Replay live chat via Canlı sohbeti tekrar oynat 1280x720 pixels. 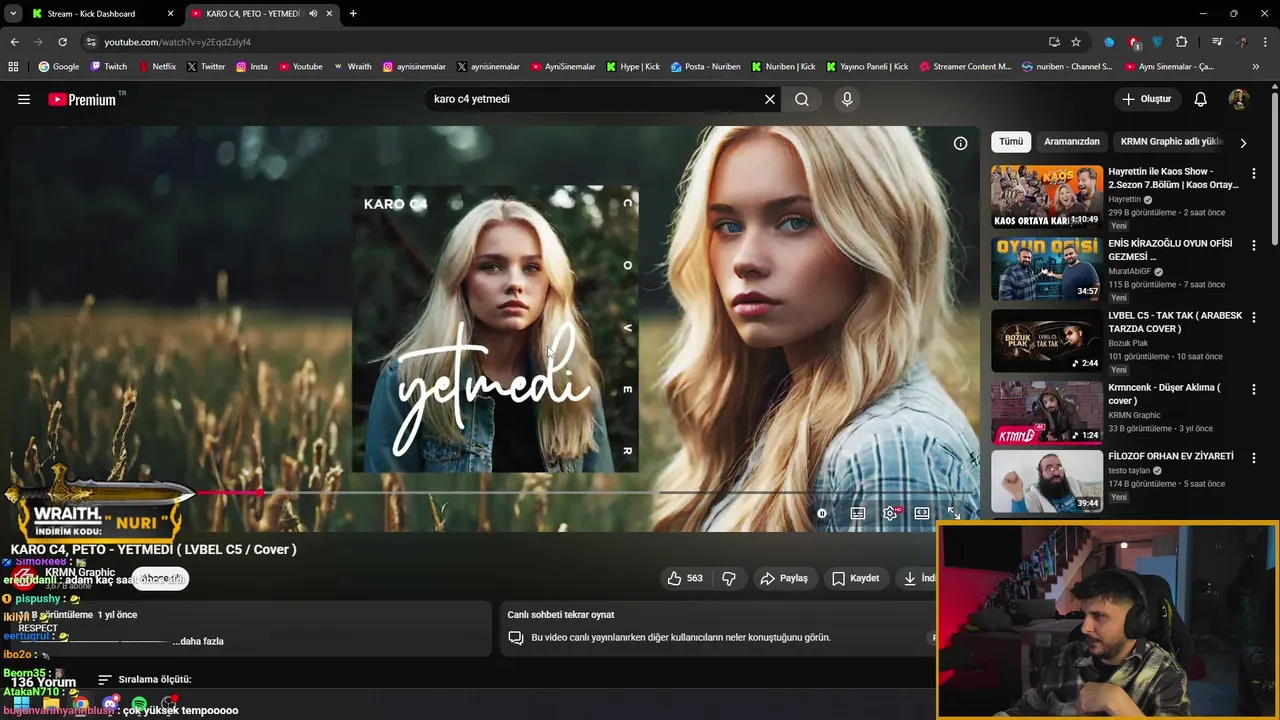point(561,615)
